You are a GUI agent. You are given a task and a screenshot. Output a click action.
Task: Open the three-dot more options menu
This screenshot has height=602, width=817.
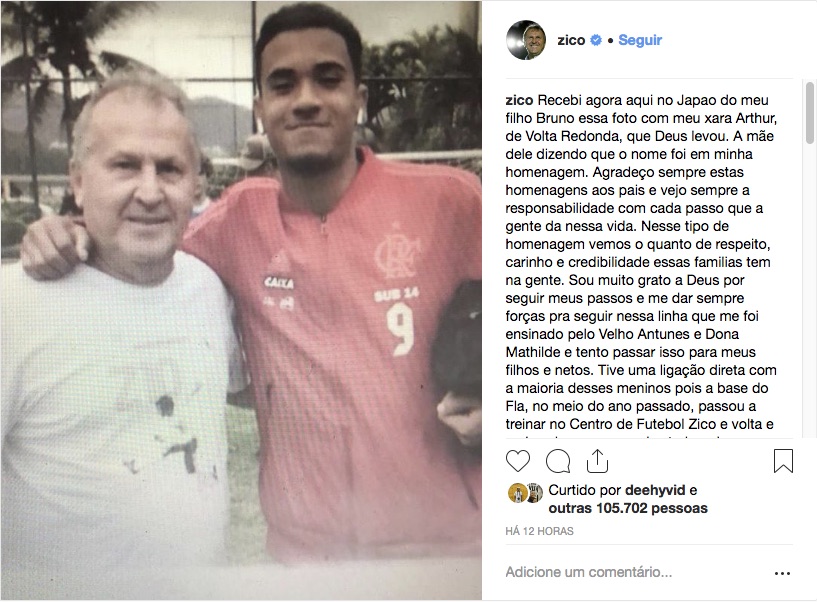(782, 573)
